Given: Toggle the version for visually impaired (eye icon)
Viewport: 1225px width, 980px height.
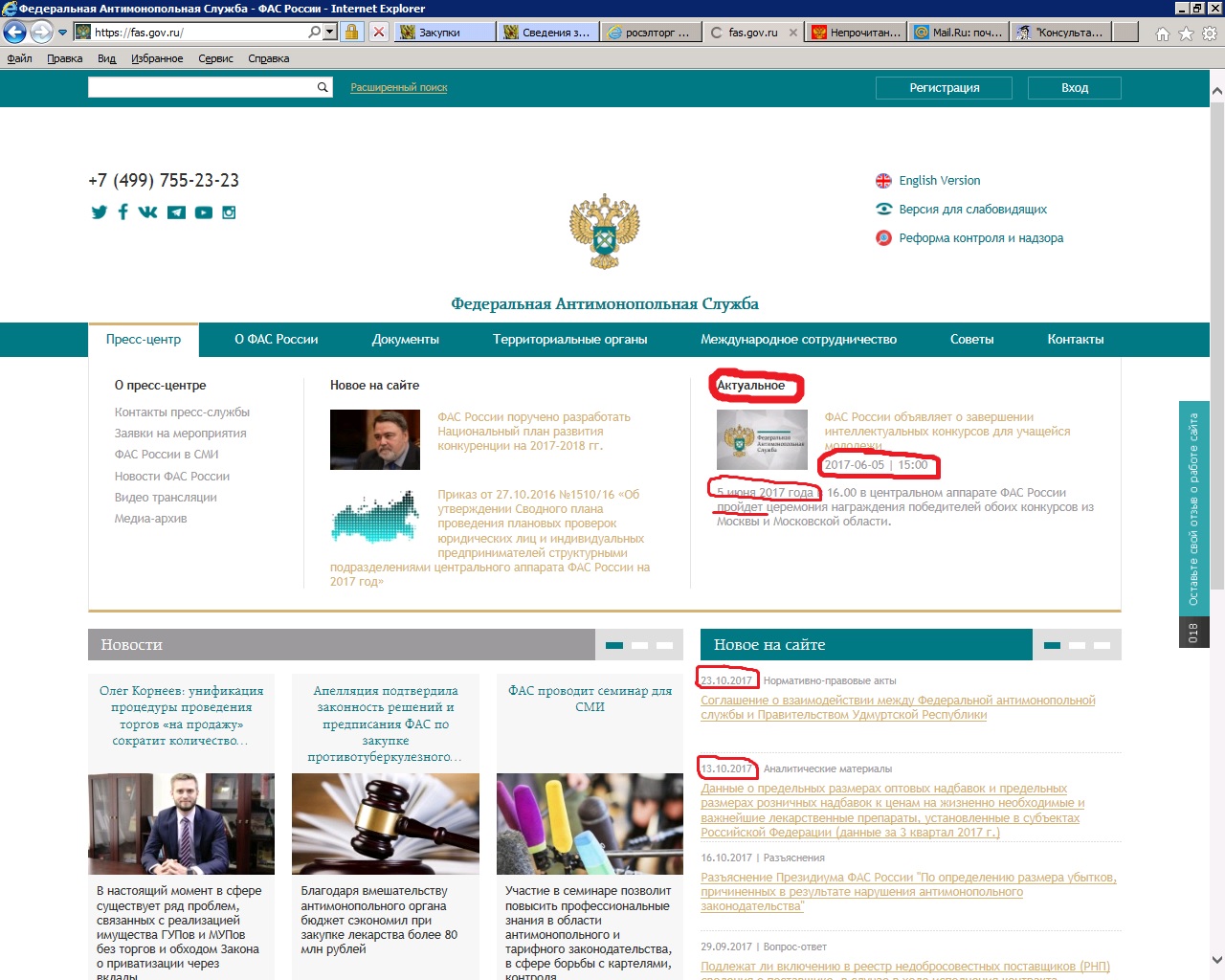Looking at the screenshot, I should pos(884,209).
